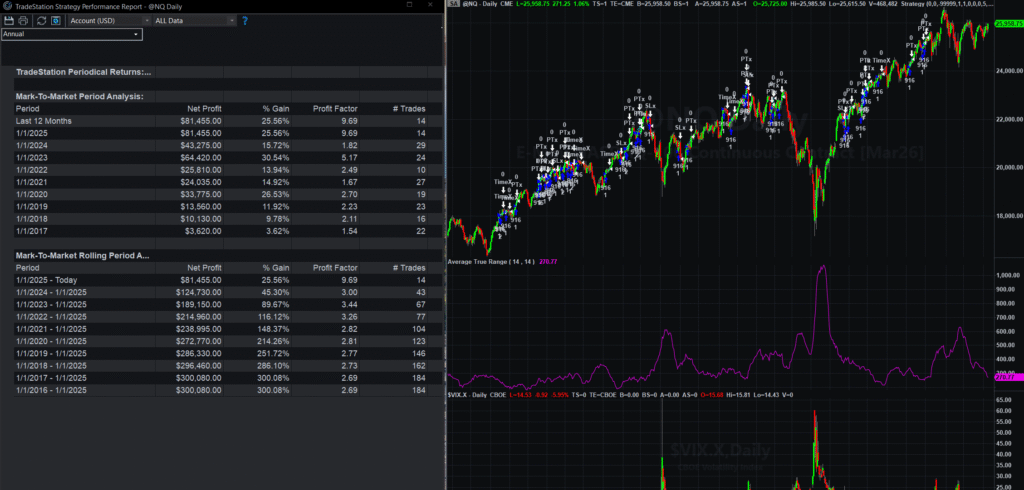
Task: Click the Print report icon
Action: point(22,20)
